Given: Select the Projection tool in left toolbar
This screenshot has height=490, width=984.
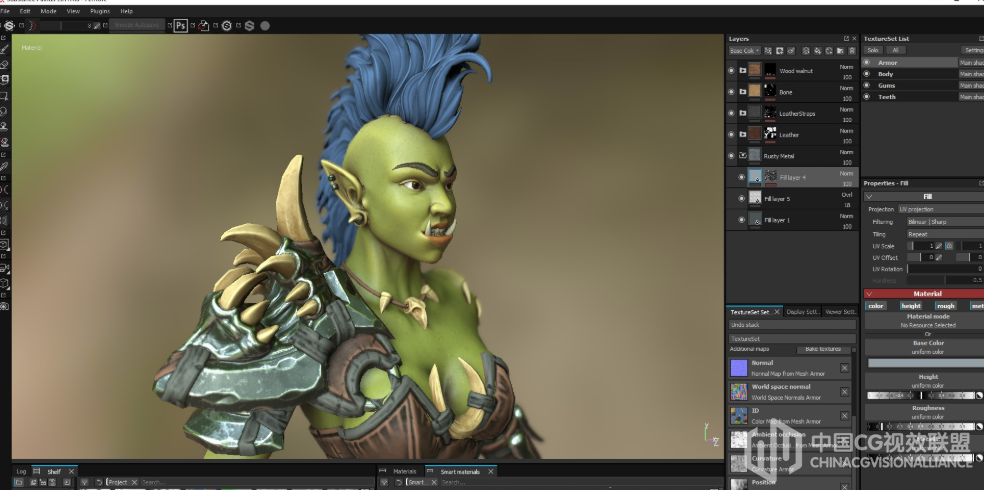Looking at the screenshot, I should [x=4, y=80].
